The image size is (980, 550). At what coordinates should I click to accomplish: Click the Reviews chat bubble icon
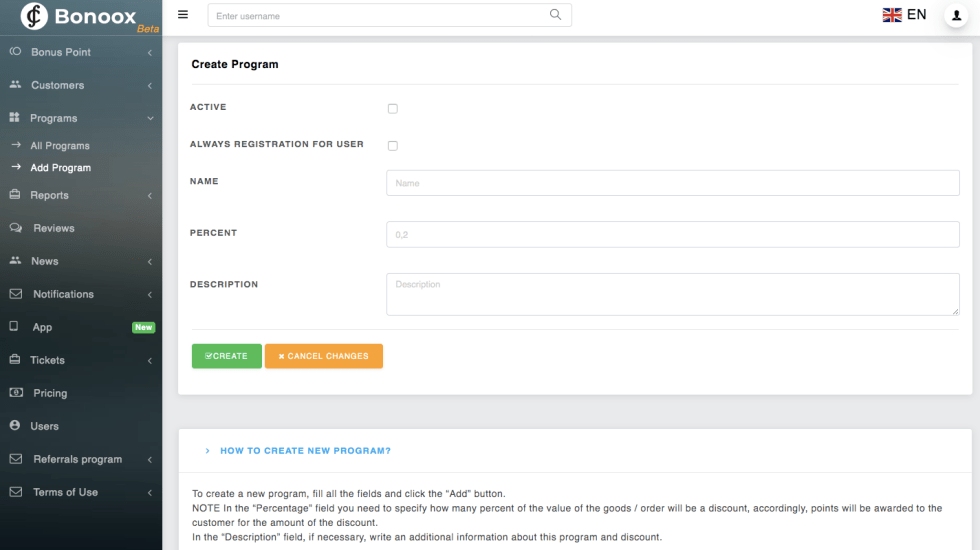point(15,228)
